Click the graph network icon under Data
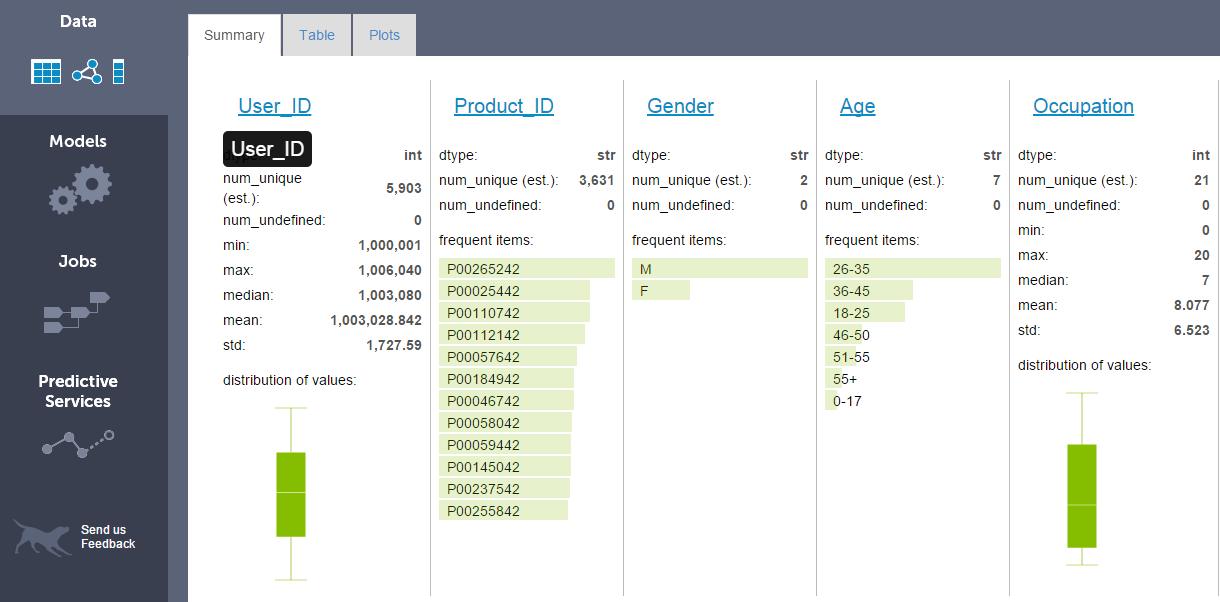1220x602 pixels. coord(87,72)
